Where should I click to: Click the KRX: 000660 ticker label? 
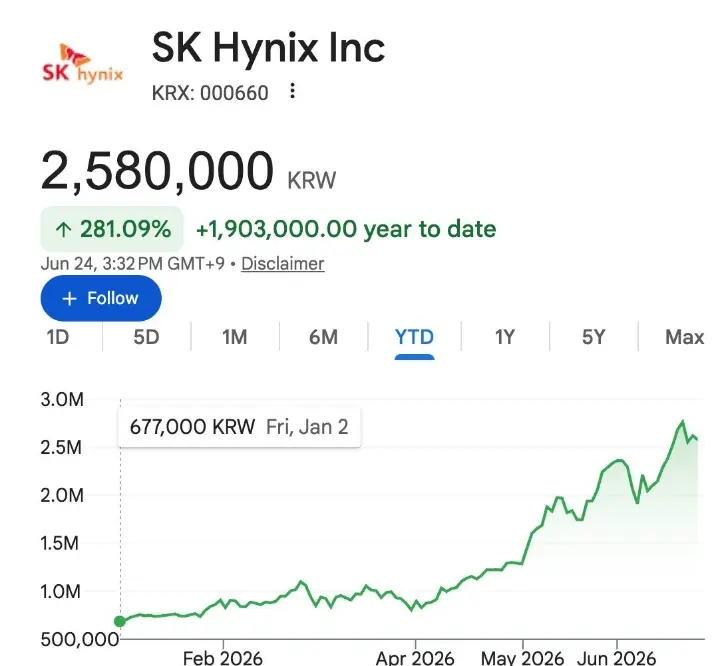click(210, 93)
